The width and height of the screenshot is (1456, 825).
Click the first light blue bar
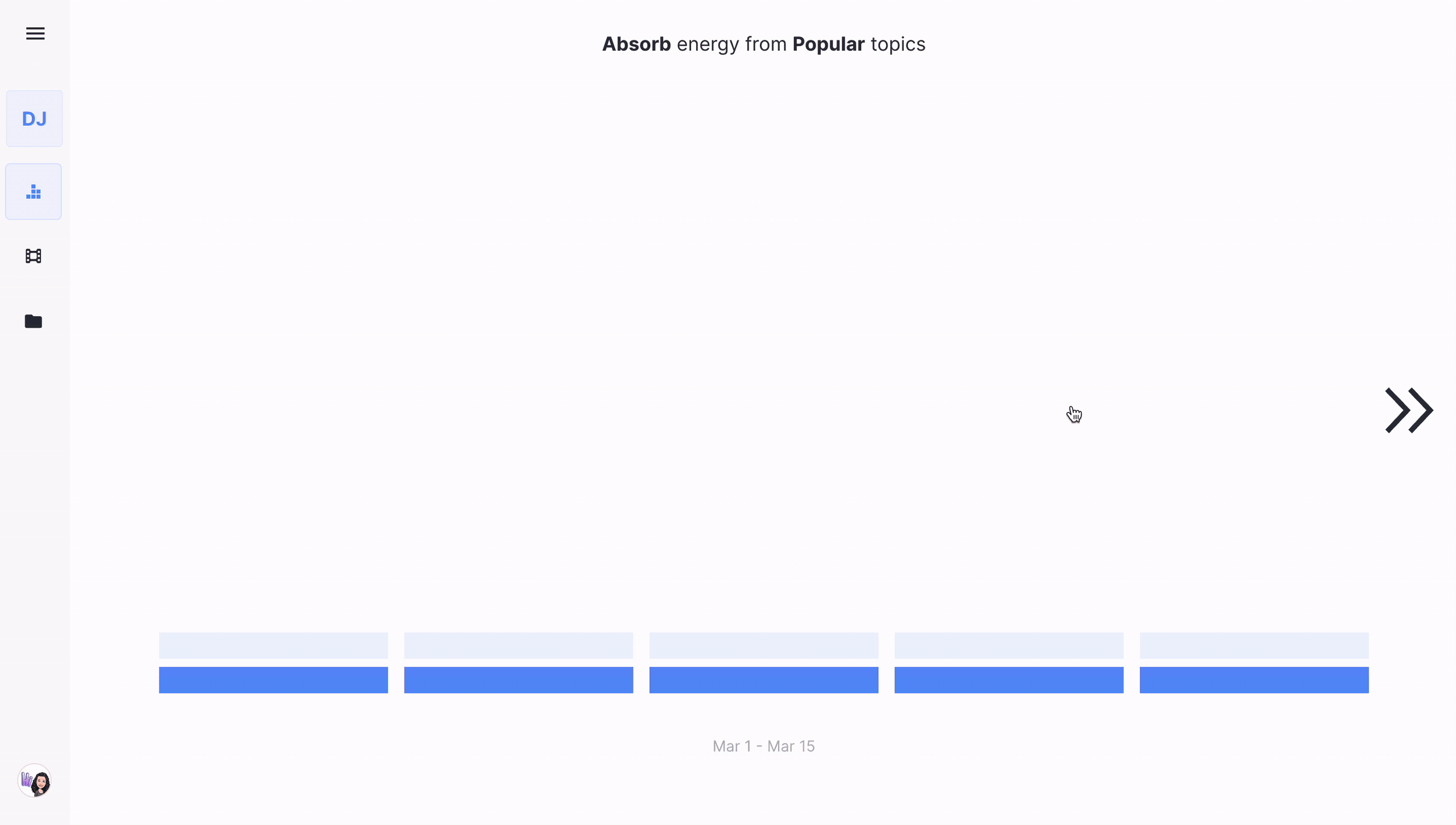click(x=273, y=645)
